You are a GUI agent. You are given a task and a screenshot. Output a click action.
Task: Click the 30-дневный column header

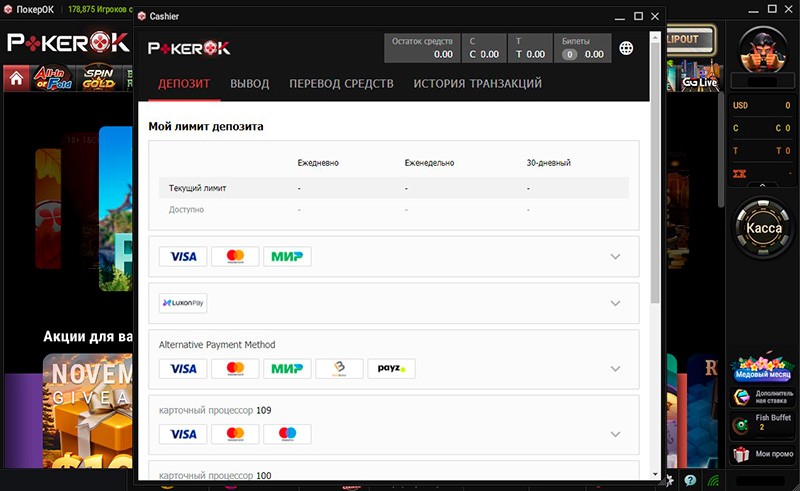click(x=548, y=163)
